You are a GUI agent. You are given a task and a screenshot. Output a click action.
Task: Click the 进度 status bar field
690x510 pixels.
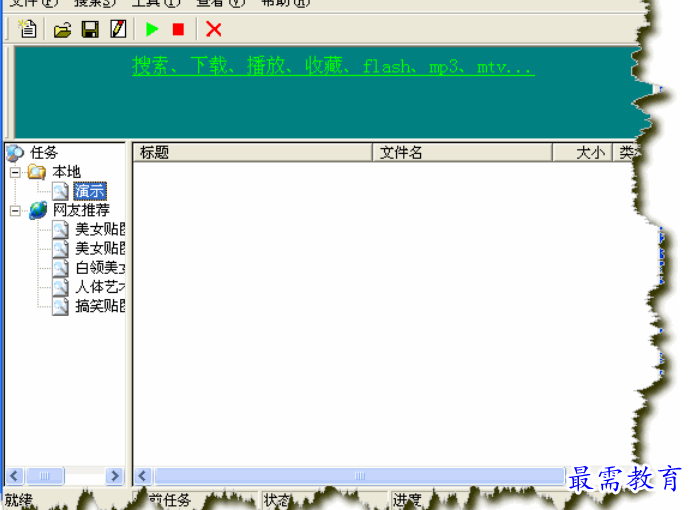[407, 500]
